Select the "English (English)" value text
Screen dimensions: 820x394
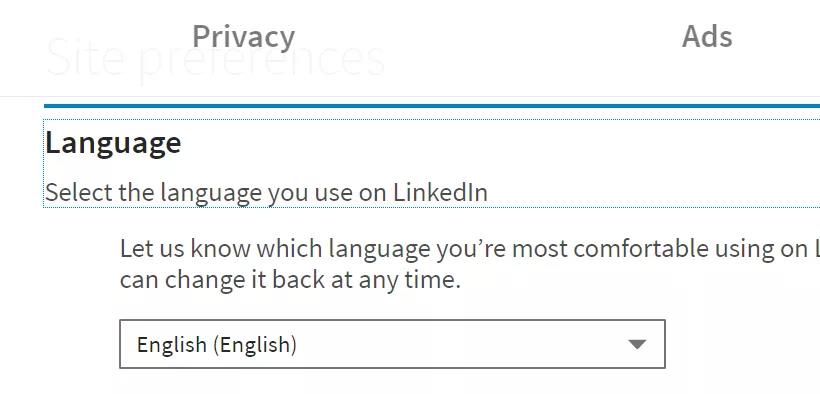[217, 345]
